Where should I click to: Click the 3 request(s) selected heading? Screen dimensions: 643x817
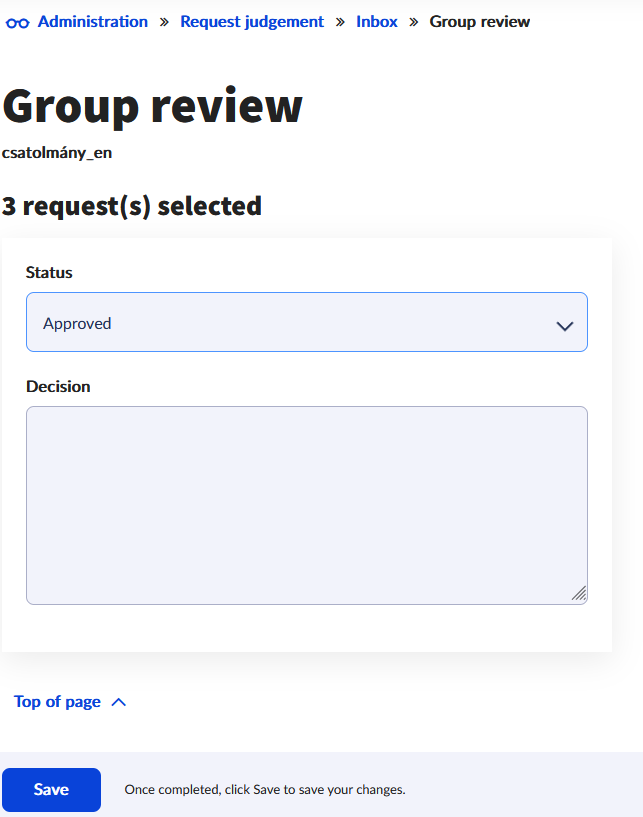pos(132,206)
